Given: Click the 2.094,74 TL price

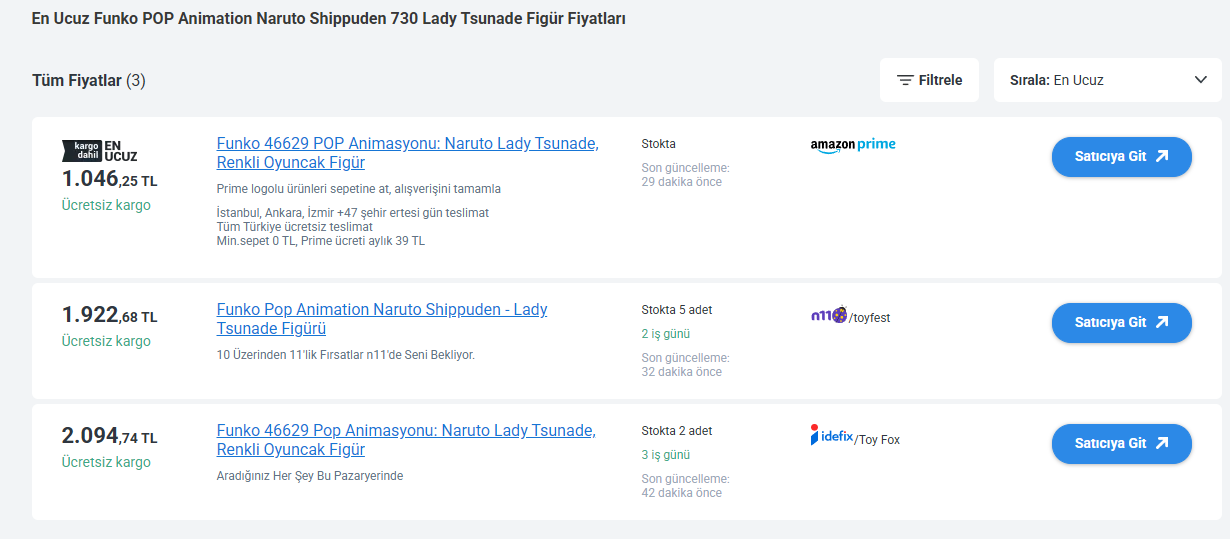Looking at the screenshot, I should coord(109,436).
